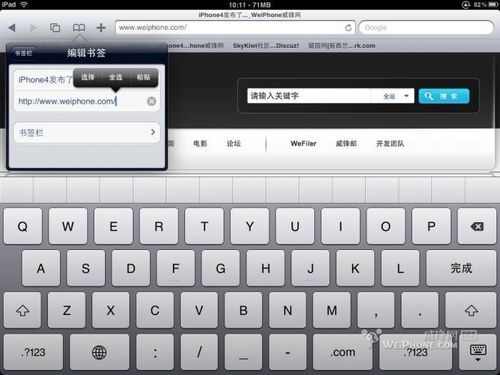Click the Google search field
This screenshot has height=375, width=500.
click(426, 27)
